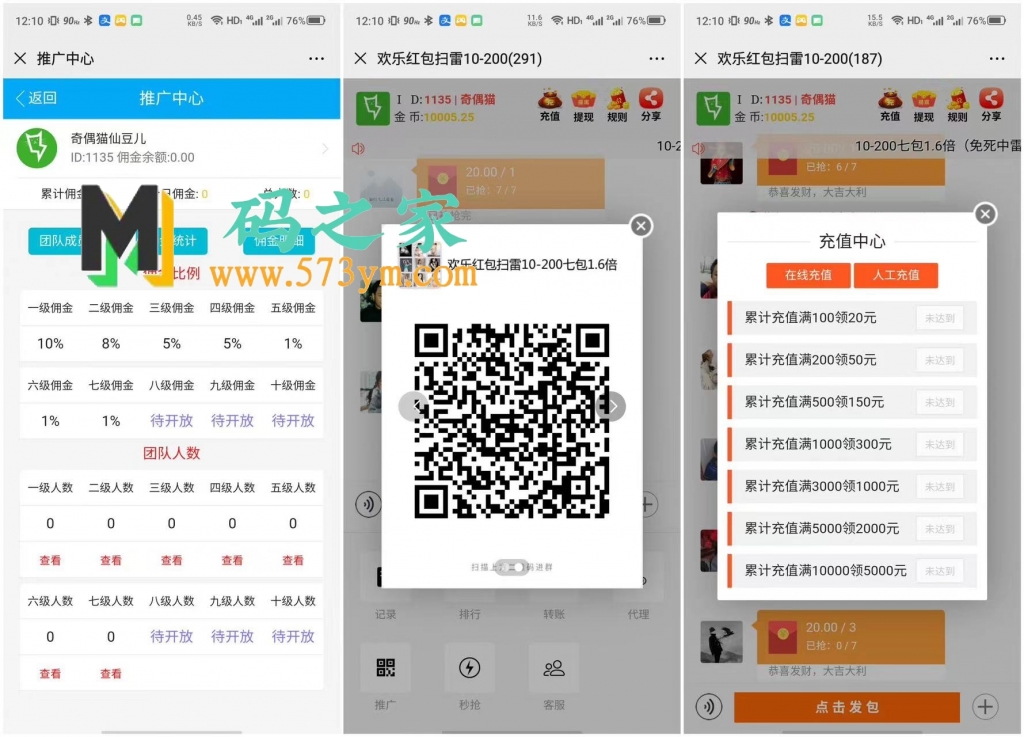Tap the speaker announcement icon in the middle screen
Viewport: 1024px width, 737px height.
(359, 149)
